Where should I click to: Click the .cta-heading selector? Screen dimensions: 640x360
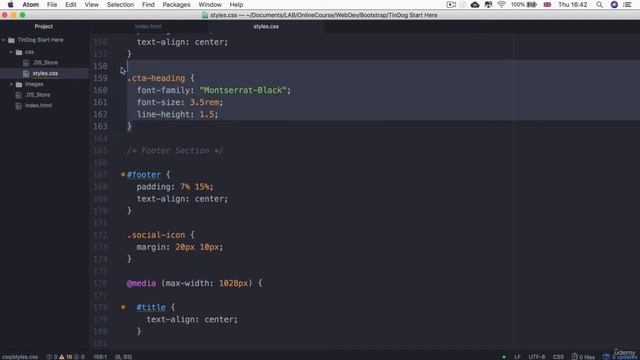pyautogui.click(x=156, y=78)
